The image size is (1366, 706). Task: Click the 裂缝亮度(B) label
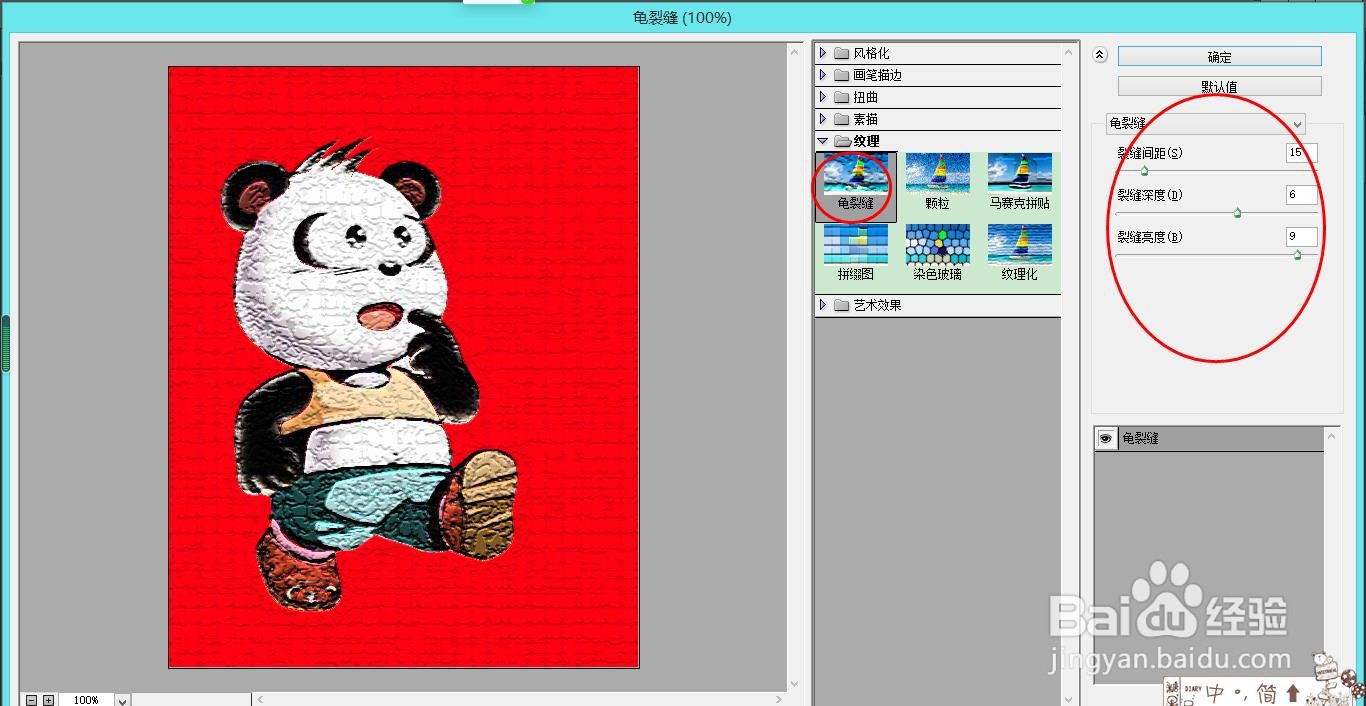pos(1150,237)
